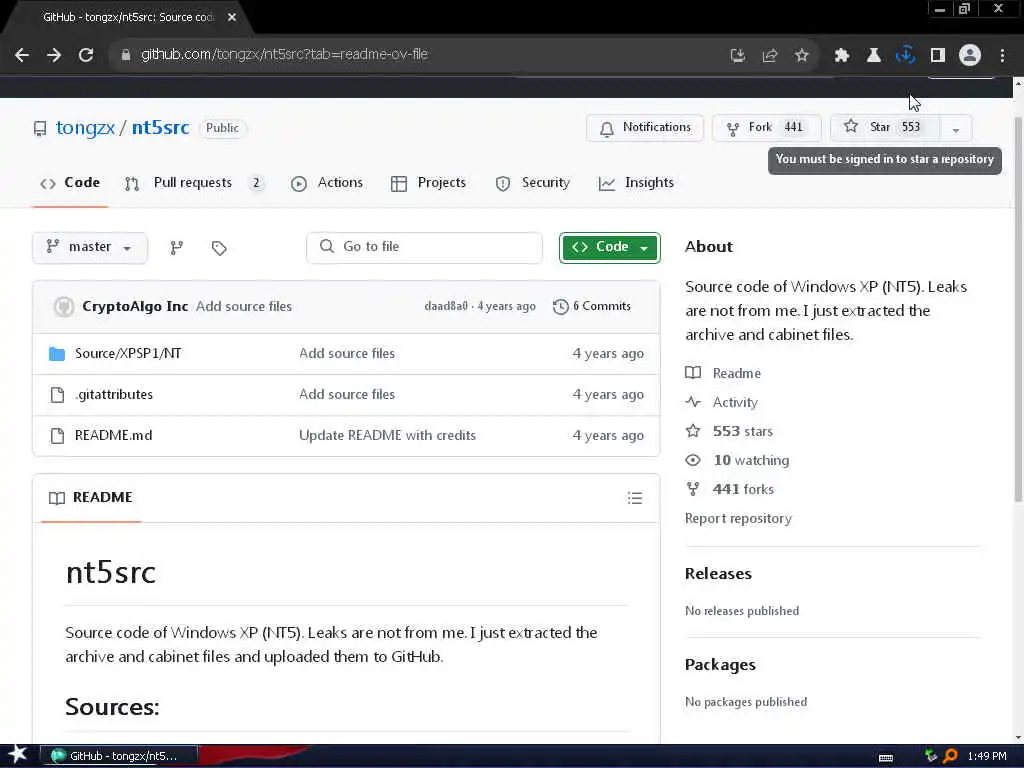Open Chrome Labs flask icon

click(x=874, y=56)
